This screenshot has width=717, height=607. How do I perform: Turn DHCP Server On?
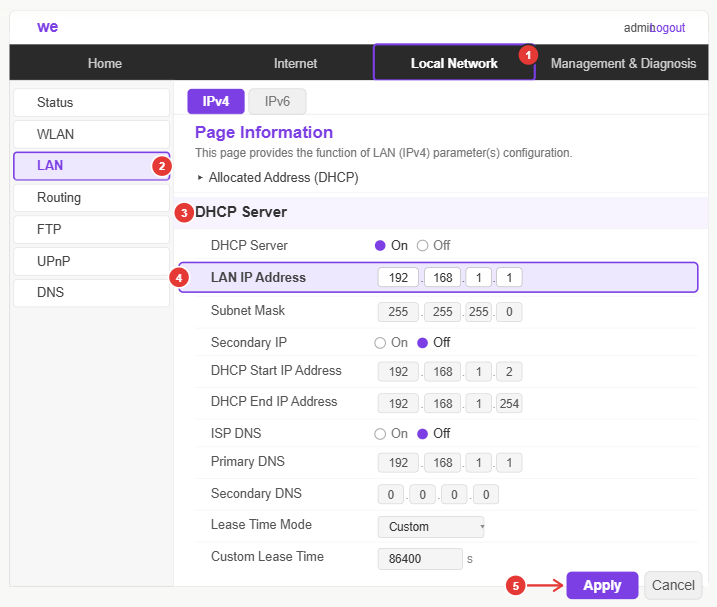tap(380, 246)
